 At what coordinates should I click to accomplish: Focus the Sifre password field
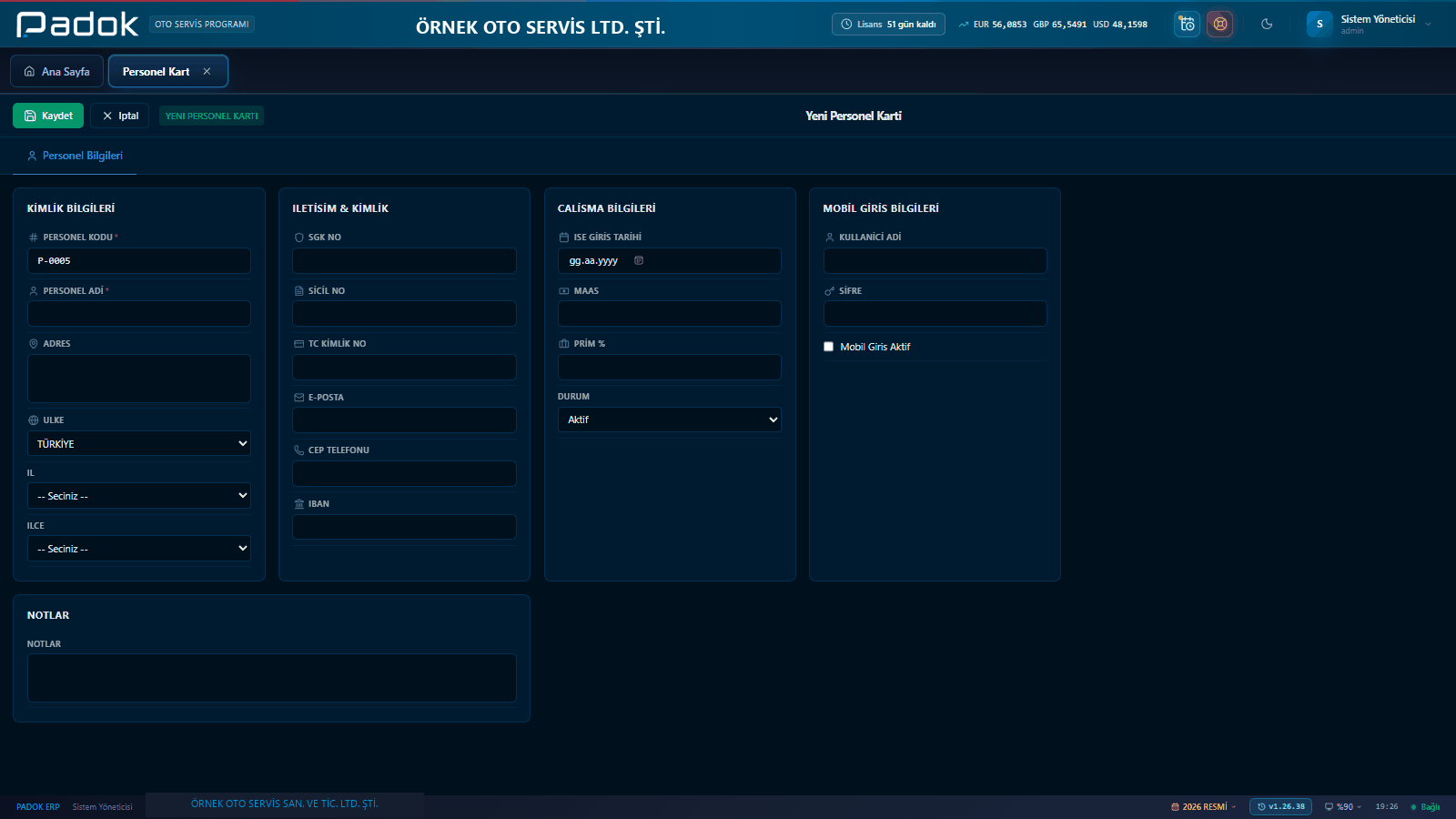point(935,314)
